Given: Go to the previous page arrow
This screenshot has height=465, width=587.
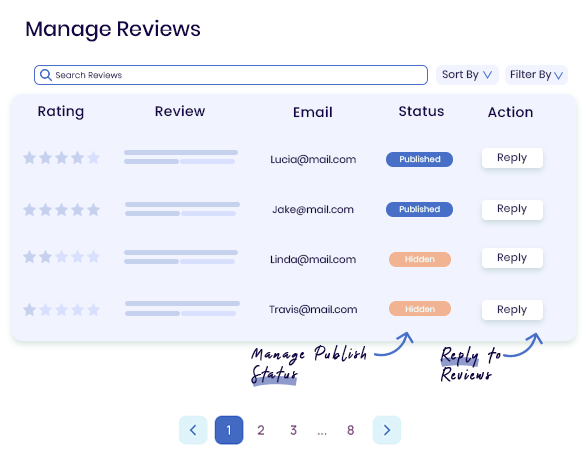Looking at the screenshot, I should (193, 430).
